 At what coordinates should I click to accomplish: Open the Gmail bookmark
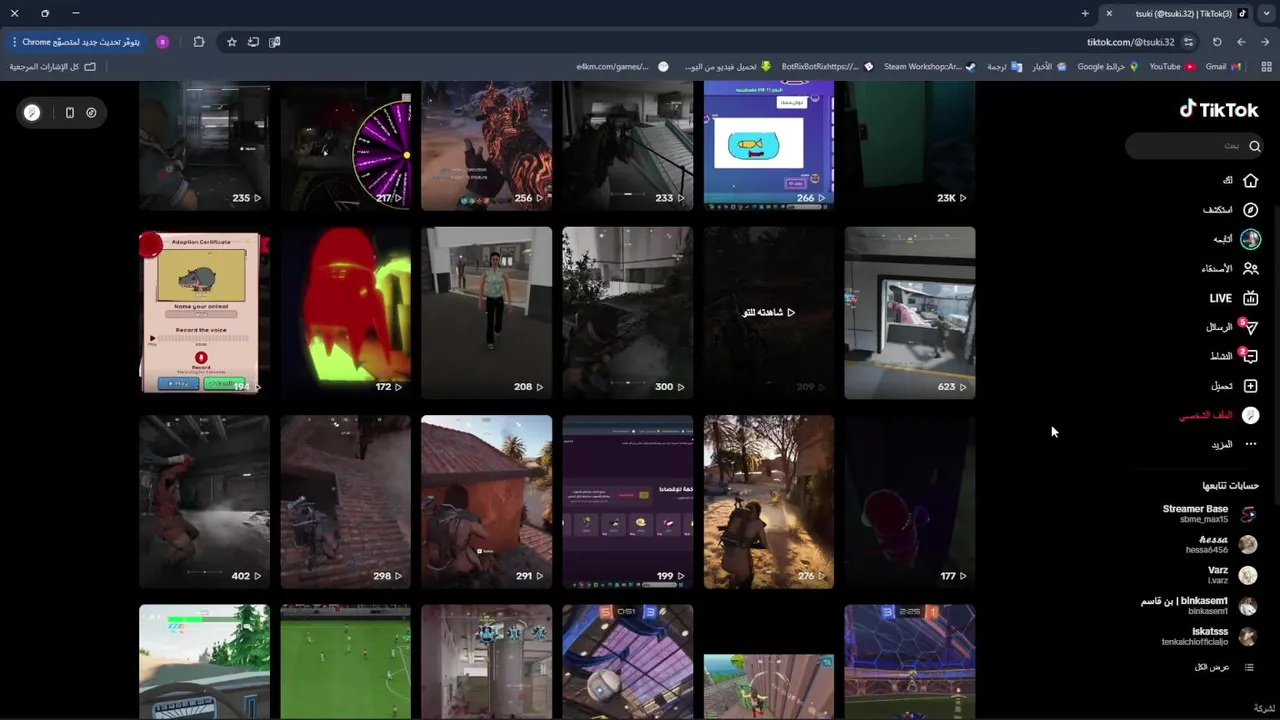pos(1223,66)
